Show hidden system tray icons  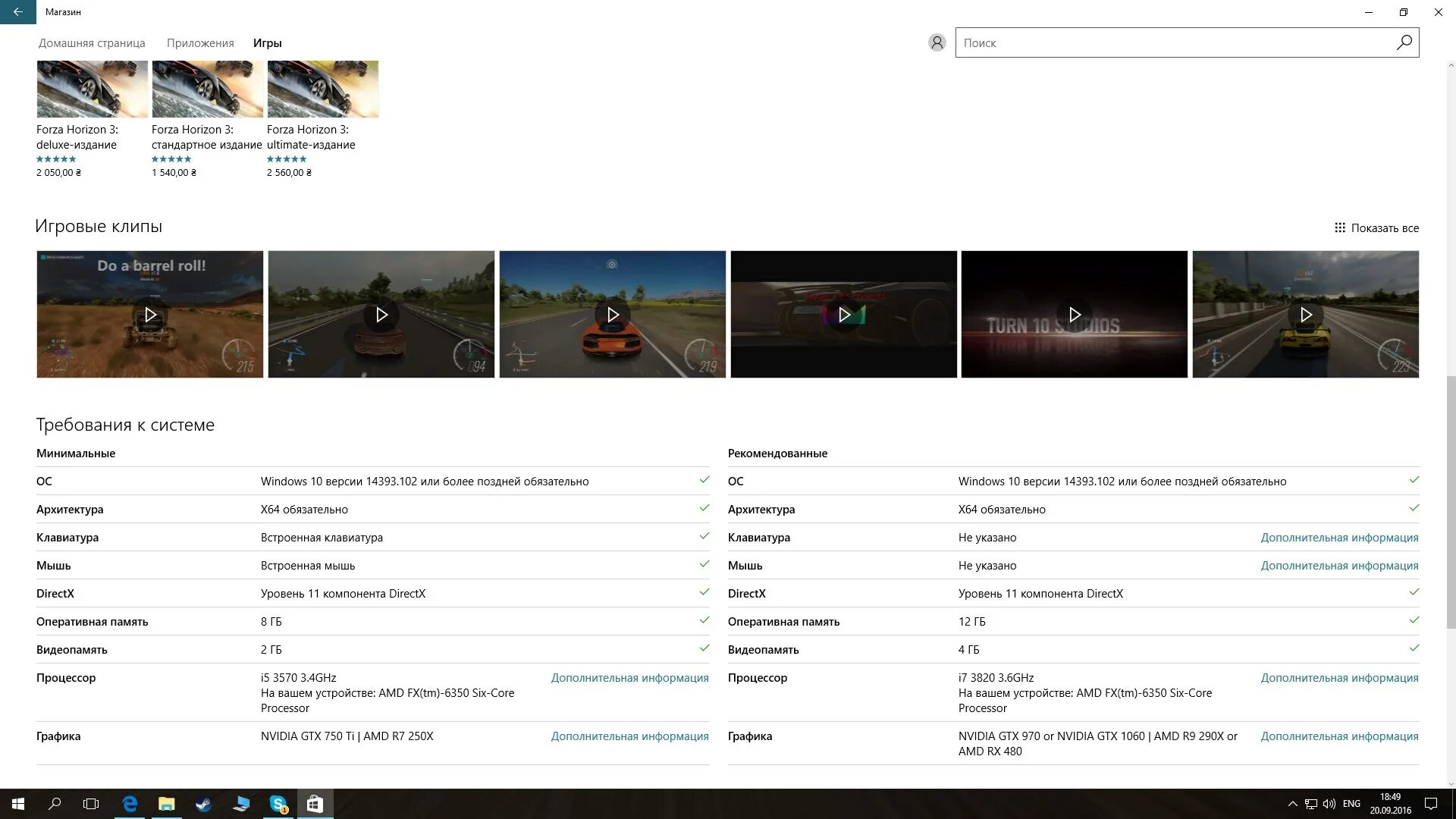pyautogui.click(x=1292, y=804)
